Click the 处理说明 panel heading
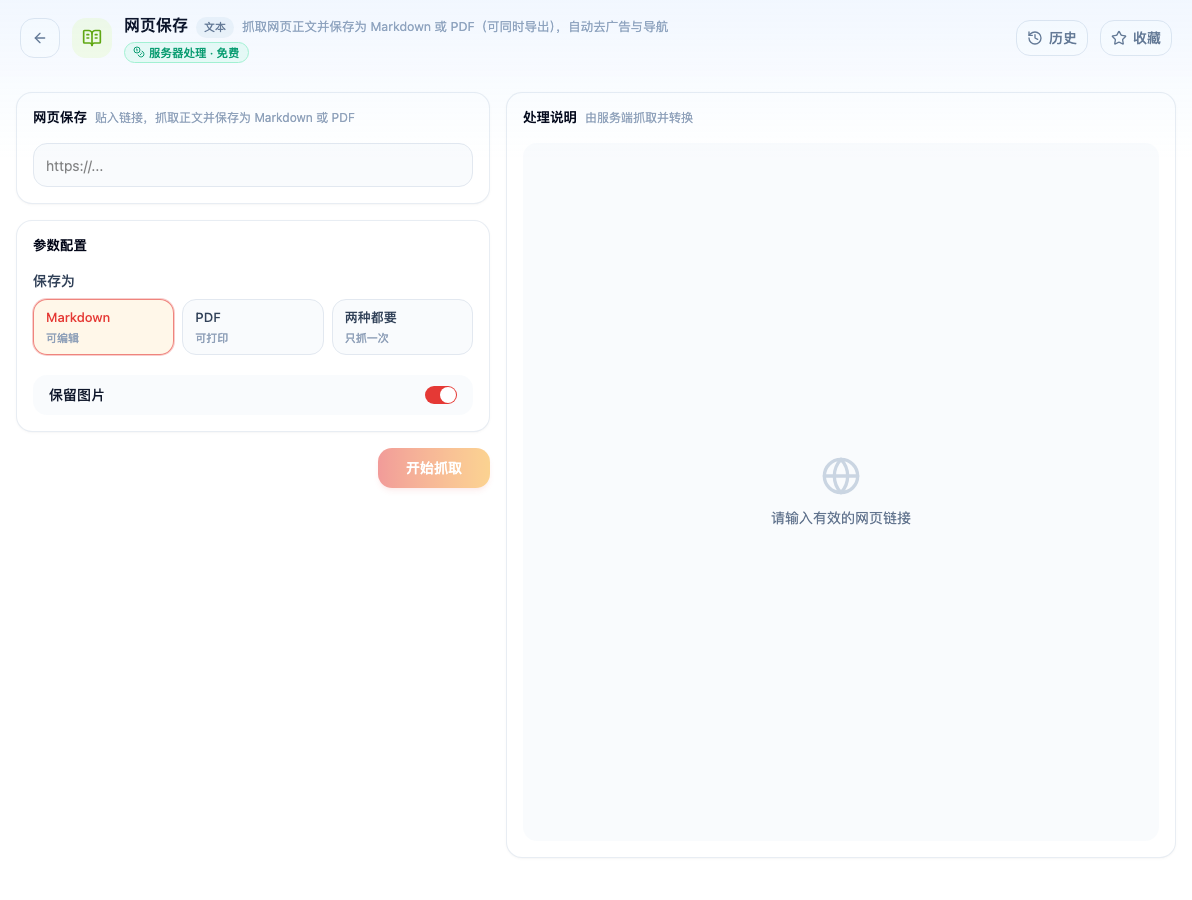This screenshot has height=900, width=1192. click(x=550, y=117)
